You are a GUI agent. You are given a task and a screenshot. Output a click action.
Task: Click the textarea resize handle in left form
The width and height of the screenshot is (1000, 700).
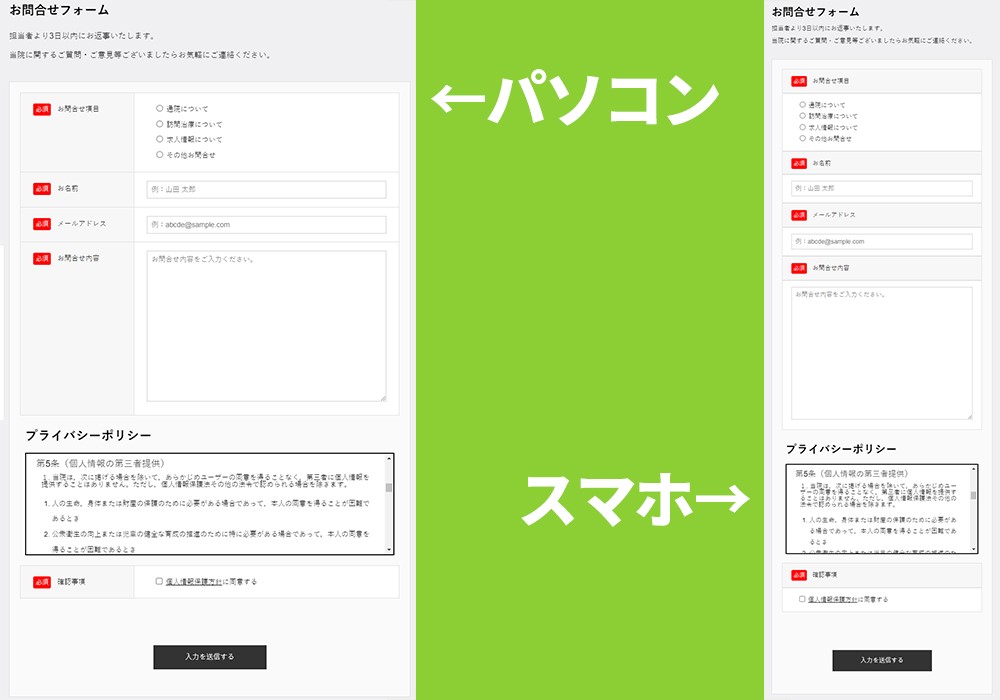click(382, 397)
